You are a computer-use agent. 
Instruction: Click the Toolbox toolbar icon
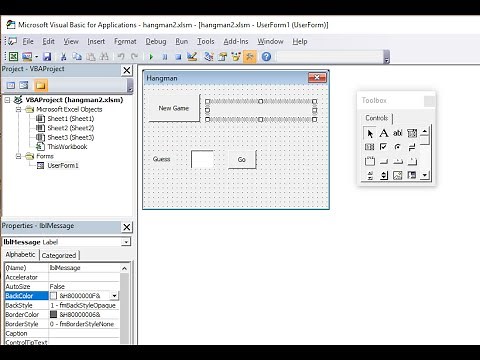click(x=250, y=57)
